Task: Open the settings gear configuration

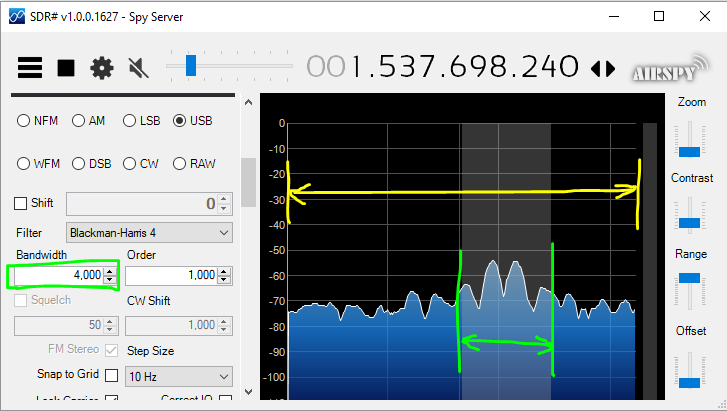Action: tap(101, 68)
